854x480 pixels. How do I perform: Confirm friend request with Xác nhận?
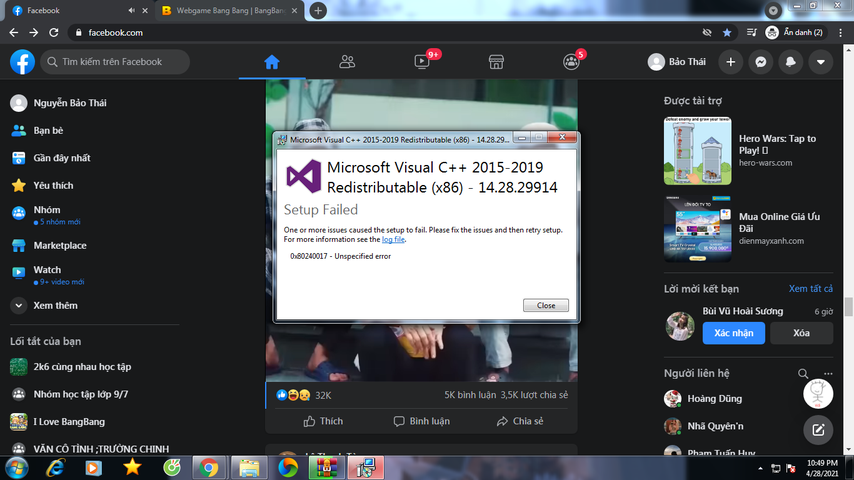[x=734, y=333]
